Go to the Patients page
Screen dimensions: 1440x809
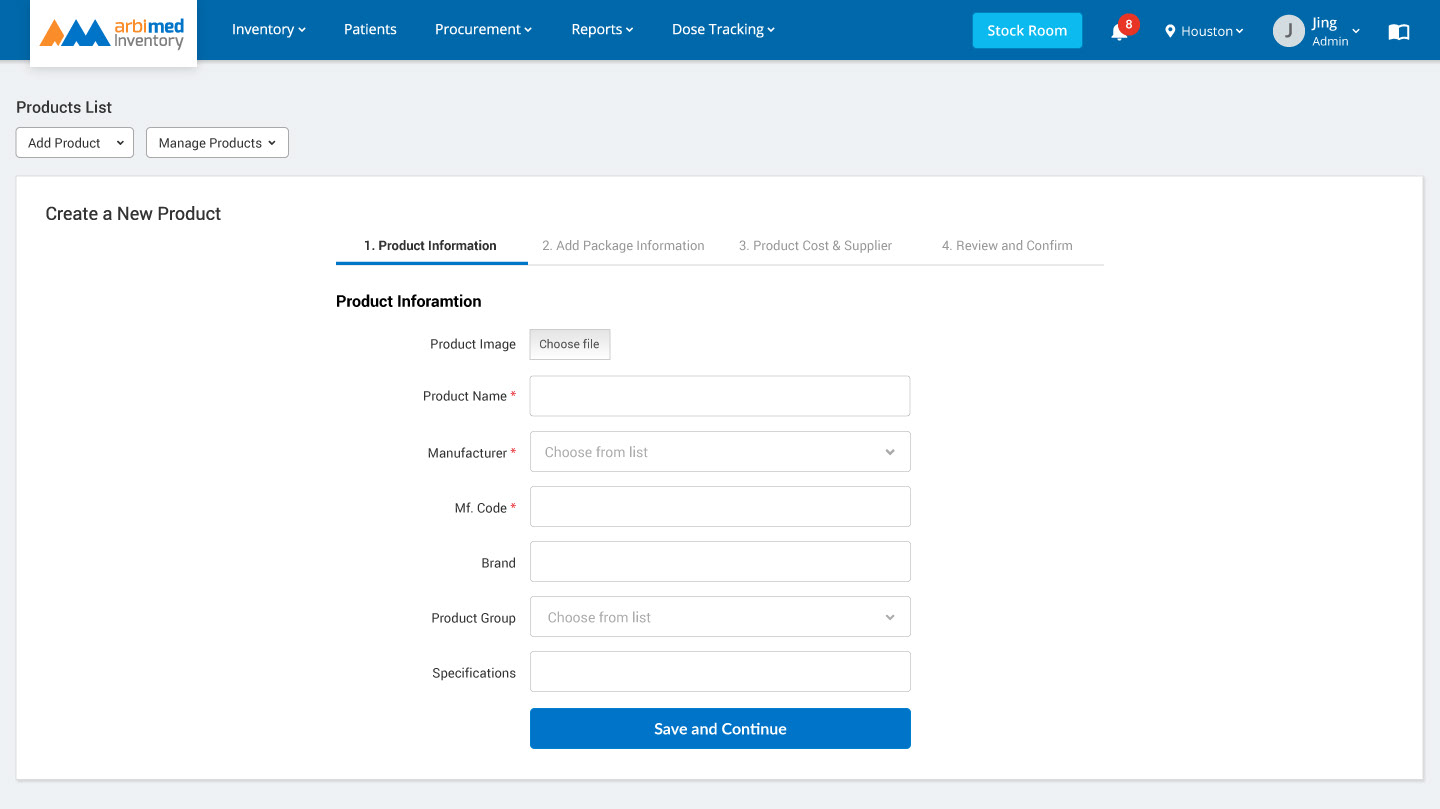click(x=370, y=30)
